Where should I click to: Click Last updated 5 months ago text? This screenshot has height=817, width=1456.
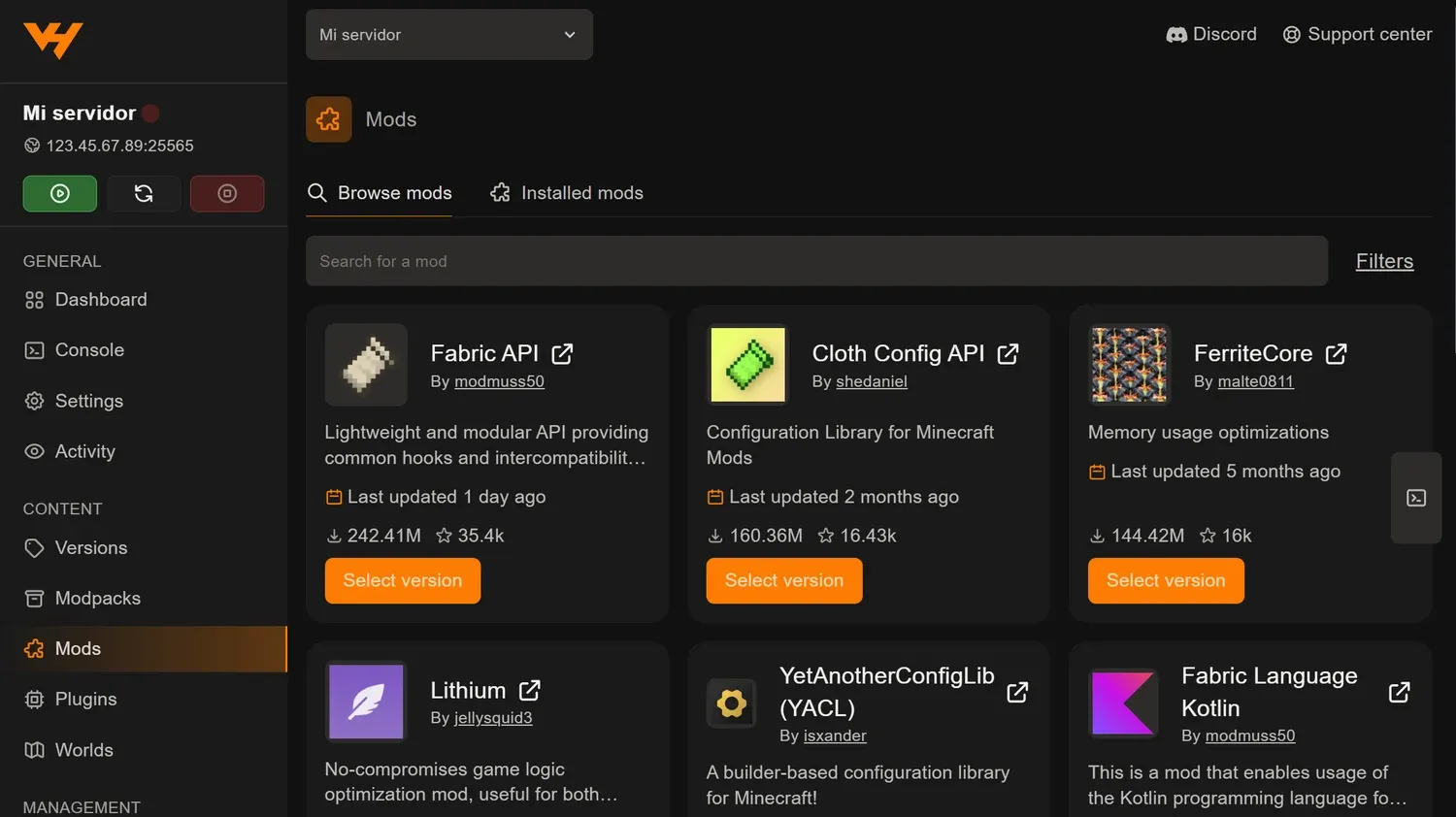[1226, 472]
